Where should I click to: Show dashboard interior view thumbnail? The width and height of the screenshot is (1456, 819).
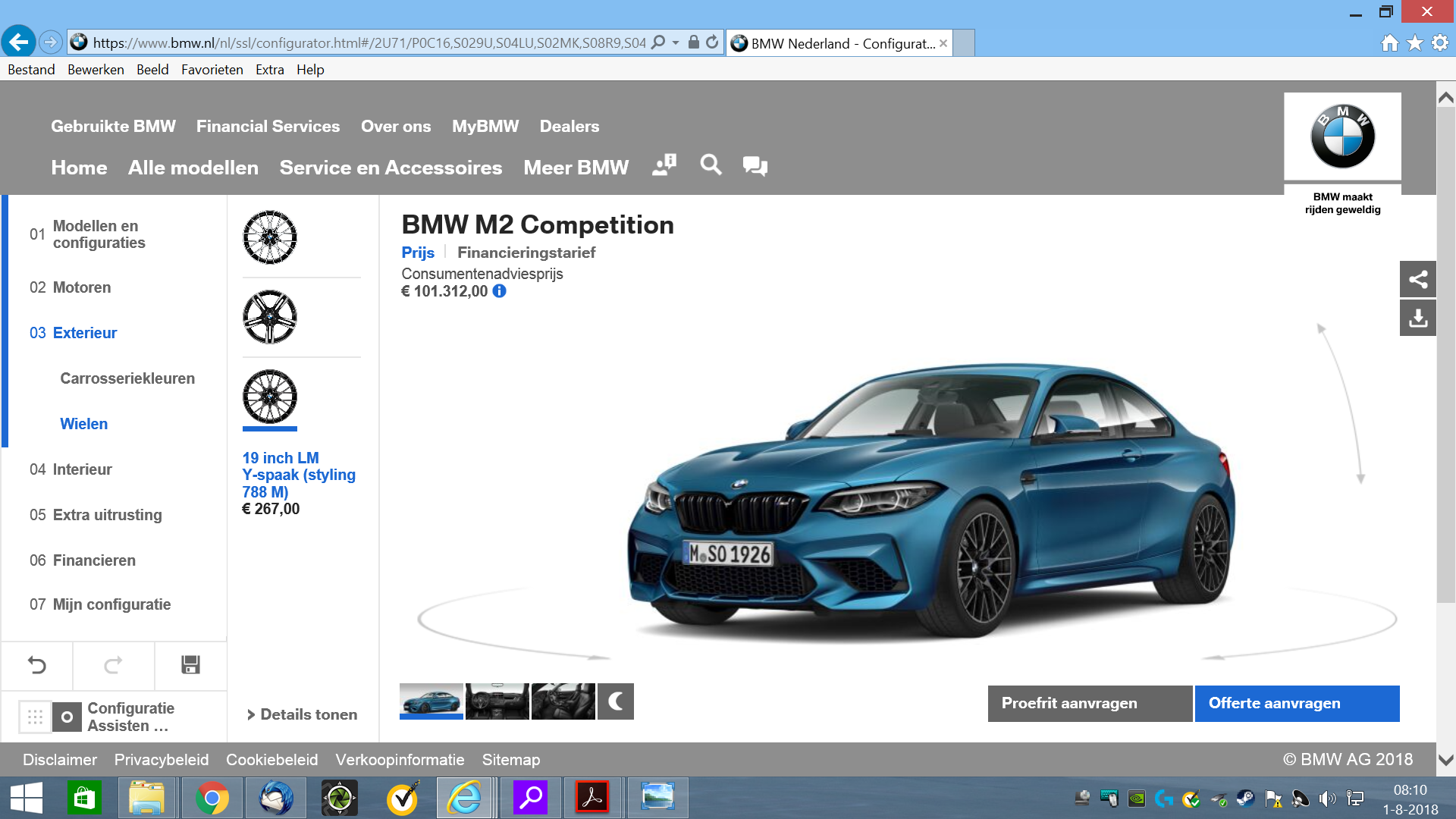click(x=497, y=701)
